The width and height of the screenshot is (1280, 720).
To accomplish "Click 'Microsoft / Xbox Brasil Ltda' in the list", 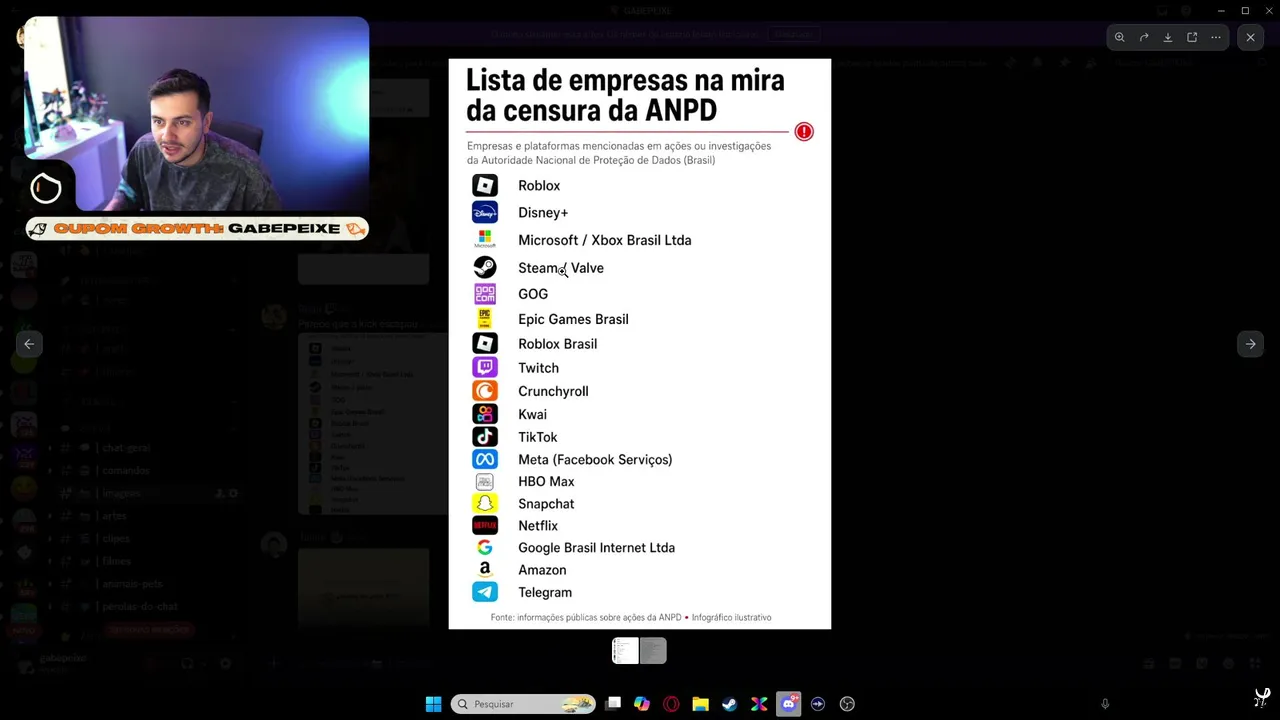I will tap(605, 240).
